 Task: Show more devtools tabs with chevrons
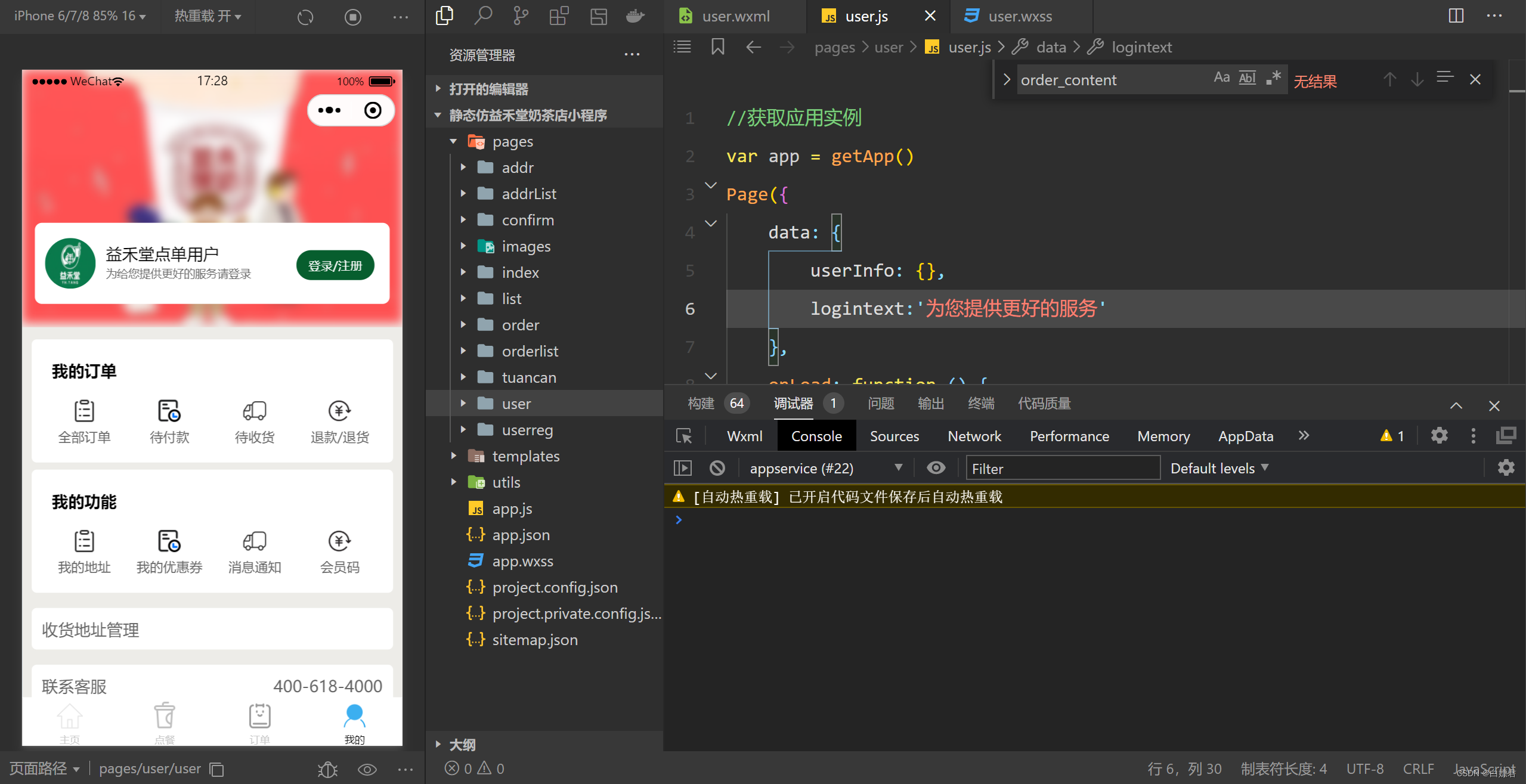tap(1304, 435)
